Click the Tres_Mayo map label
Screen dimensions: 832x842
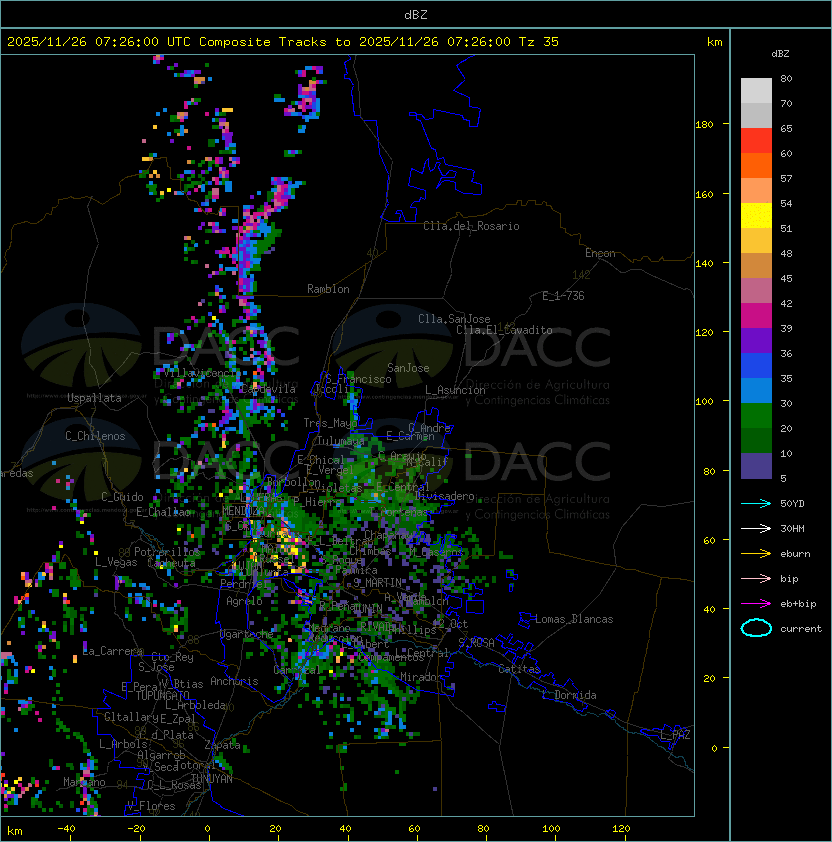(330, 423)
